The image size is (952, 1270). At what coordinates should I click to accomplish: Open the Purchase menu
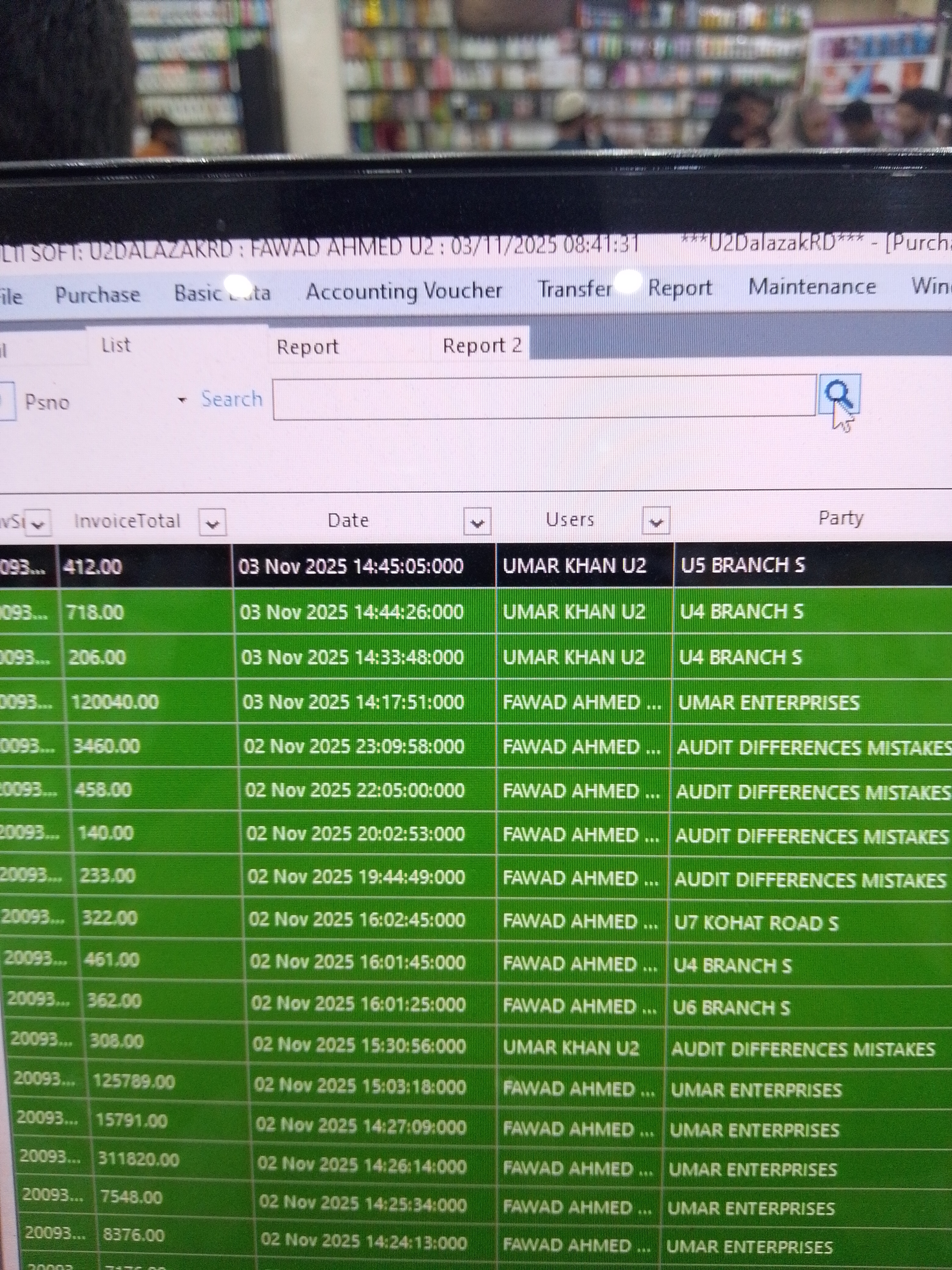pos(98,295)
